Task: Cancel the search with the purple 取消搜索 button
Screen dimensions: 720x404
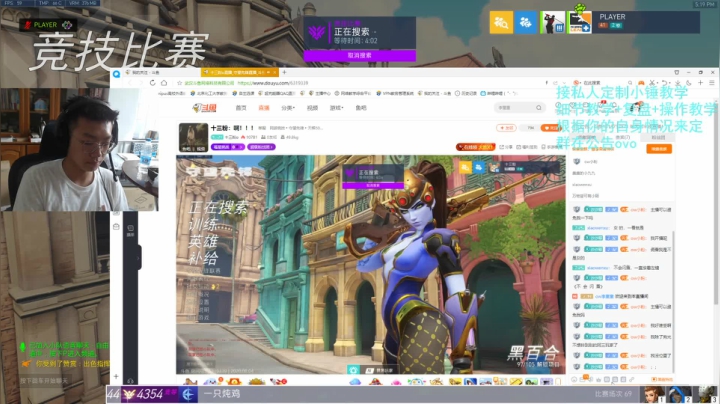Action: coord(360,56)
